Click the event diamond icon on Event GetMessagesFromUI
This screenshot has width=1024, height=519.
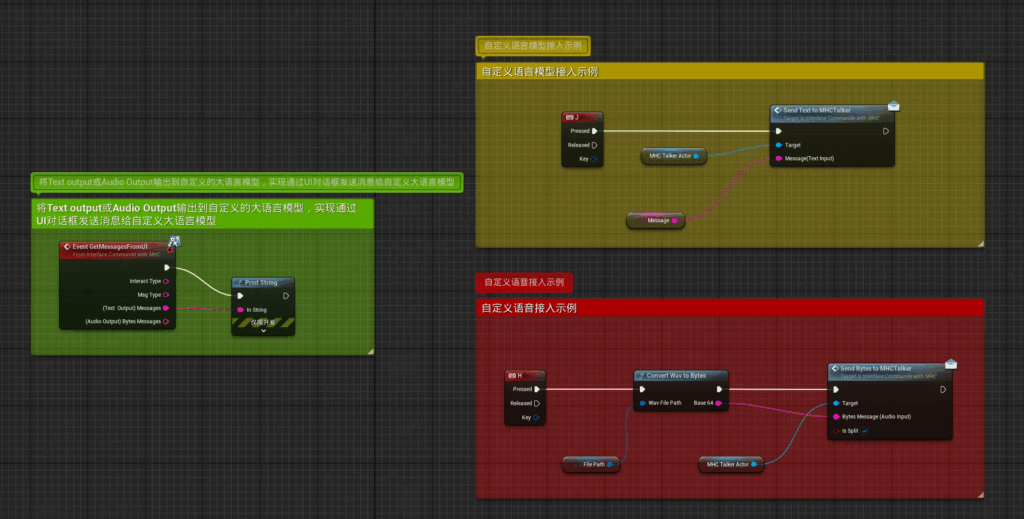coord(67,246)
